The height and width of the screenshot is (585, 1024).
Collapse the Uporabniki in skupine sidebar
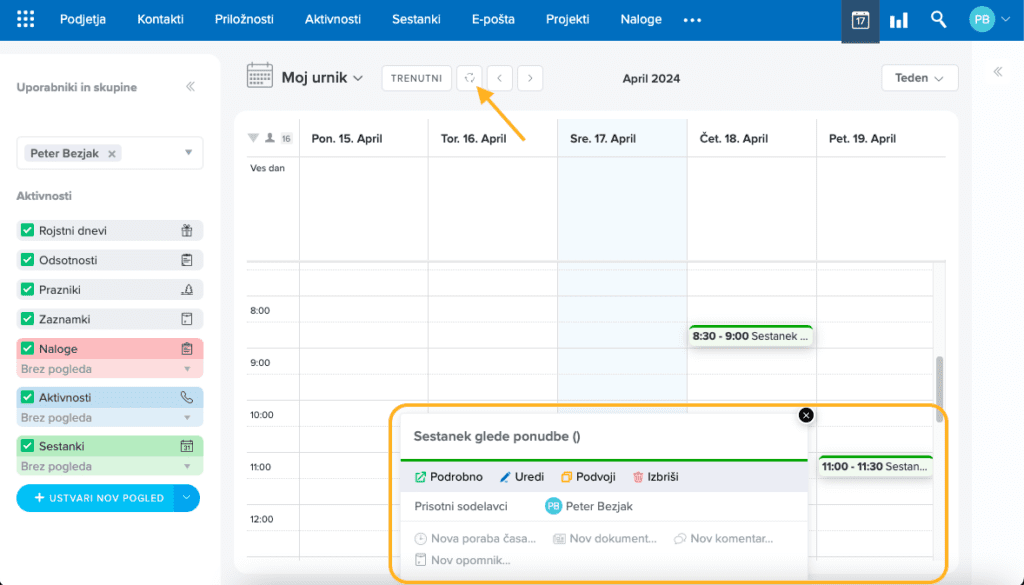click(190, 87)
